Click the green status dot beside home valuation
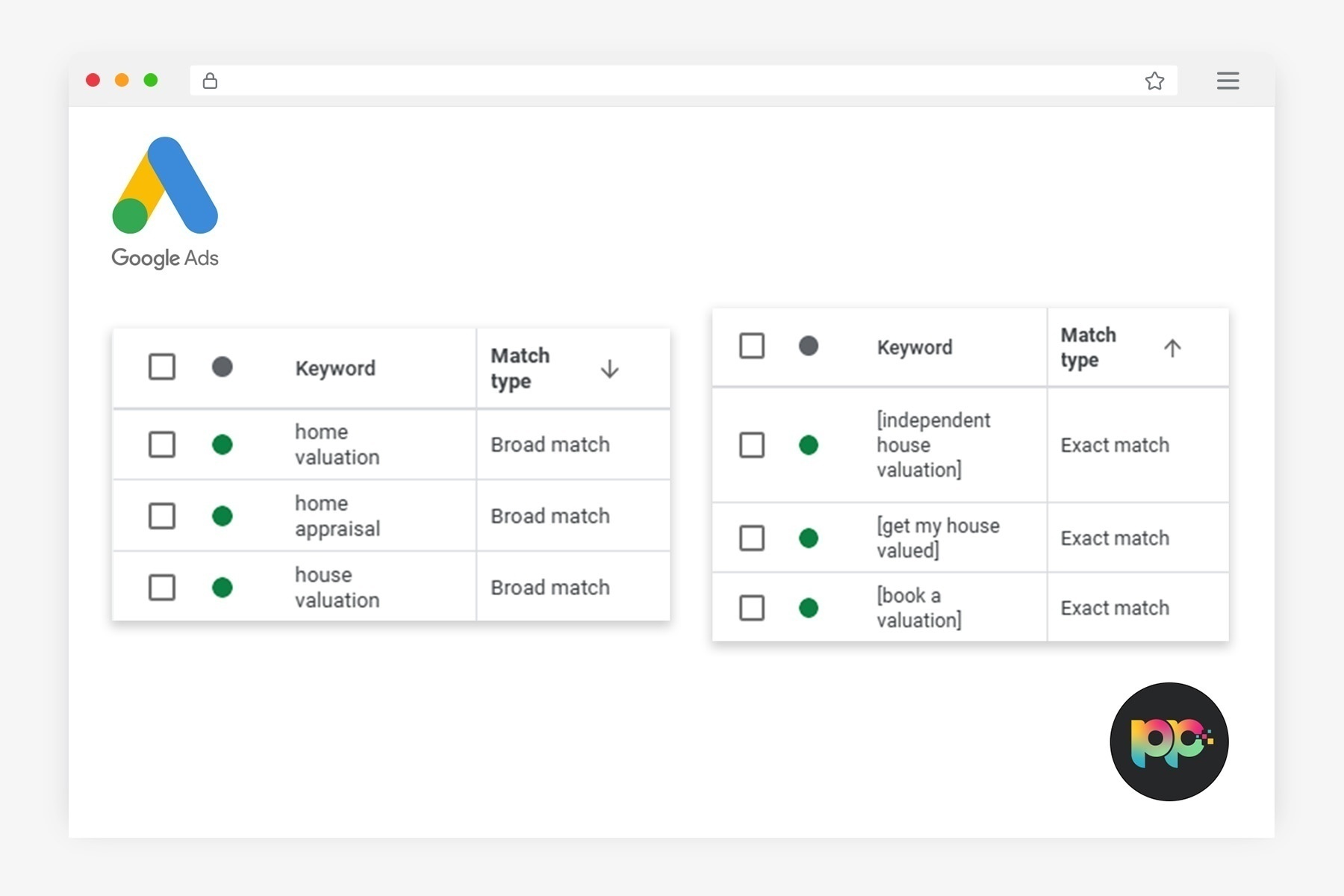 [222, 444]
